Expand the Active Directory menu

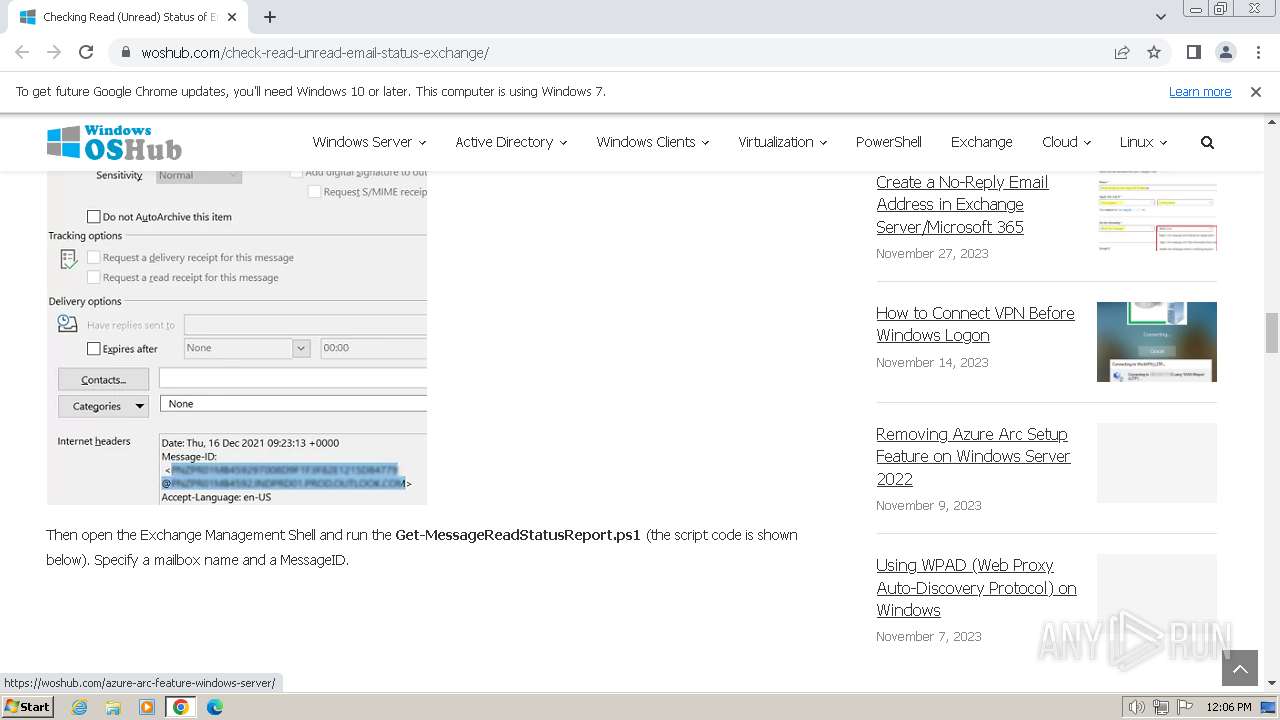click(x=511, y=142)
